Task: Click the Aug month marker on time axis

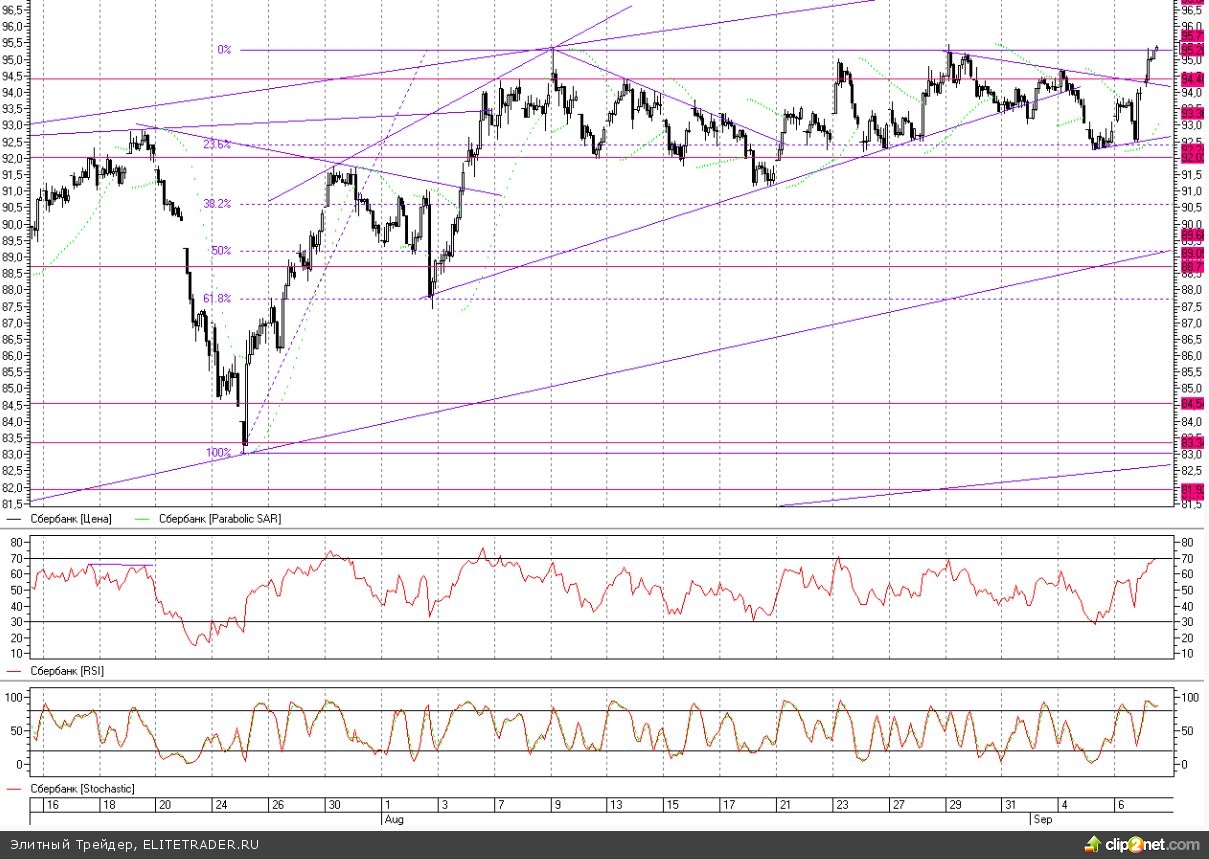Action: (x=395, y=818)
